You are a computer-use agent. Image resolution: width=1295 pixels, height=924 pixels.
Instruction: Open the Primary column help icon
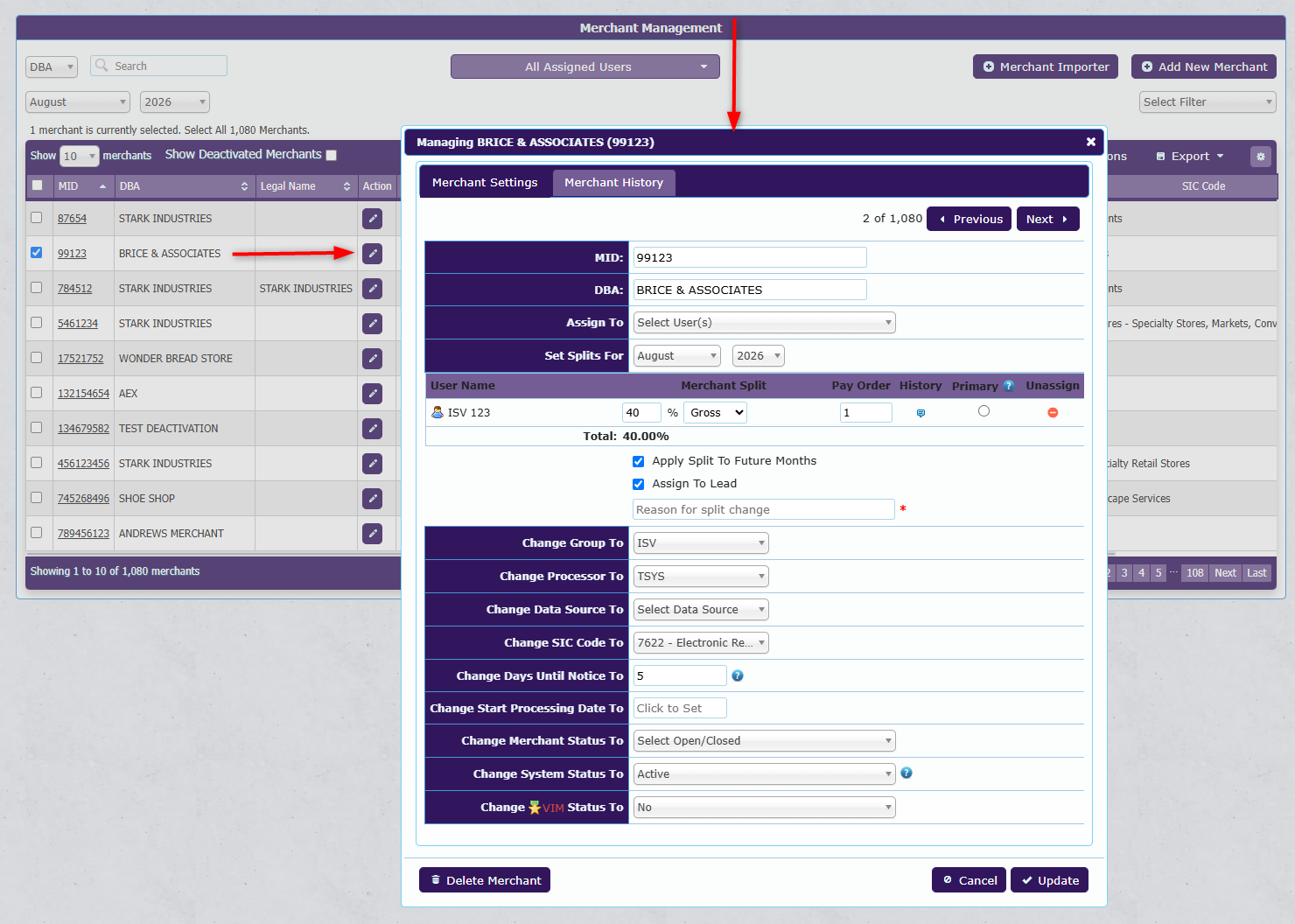1009,386
